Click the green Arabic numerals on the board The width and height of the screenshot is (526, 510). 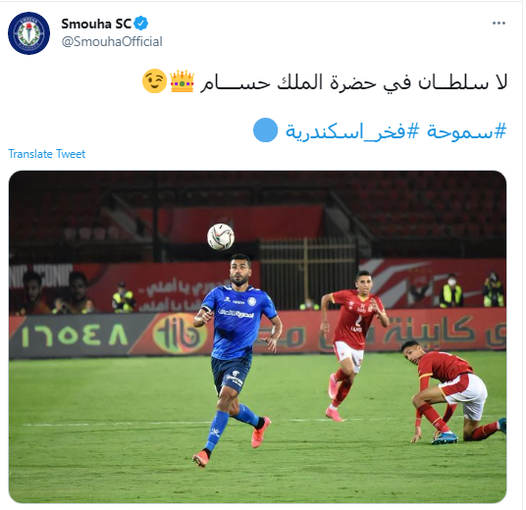click(74, 335)
